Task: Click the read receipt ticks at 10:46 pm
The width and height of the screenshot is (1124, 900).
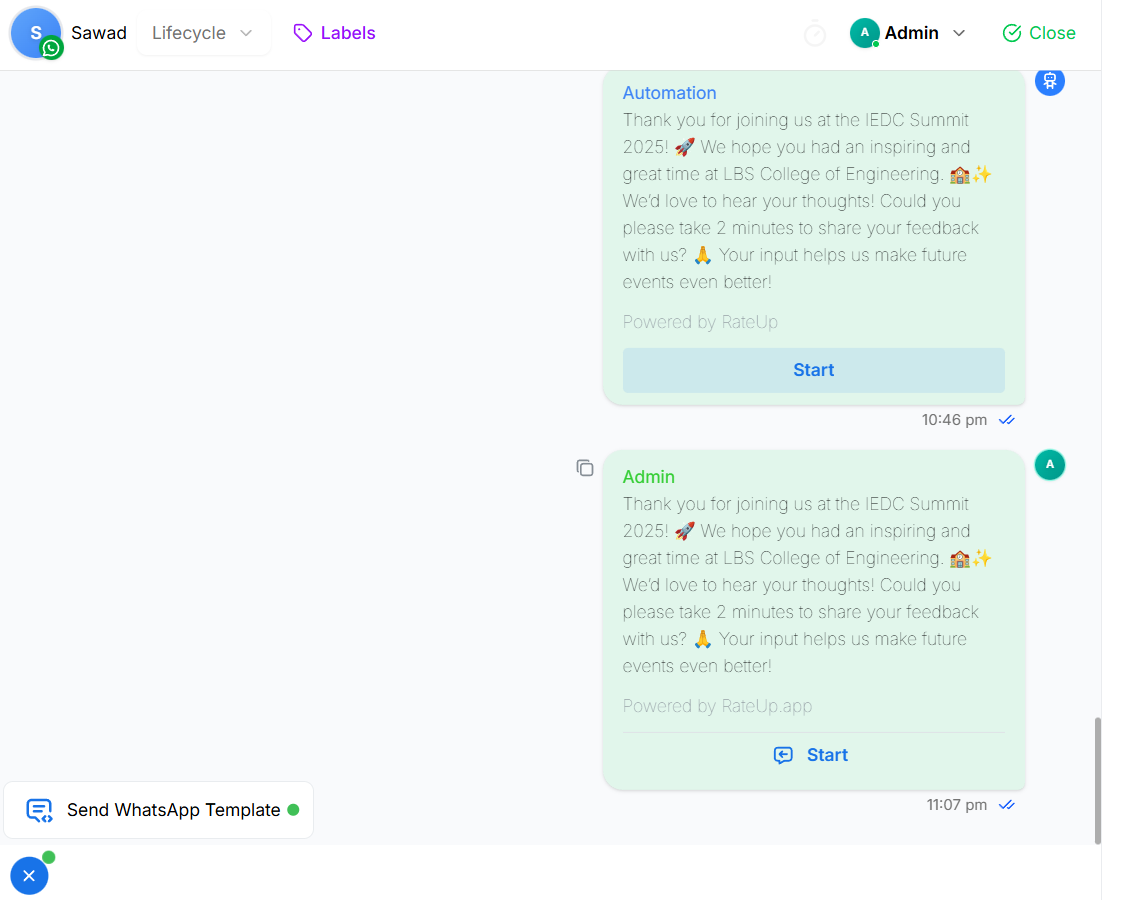Action: (x=1007, y=420)
